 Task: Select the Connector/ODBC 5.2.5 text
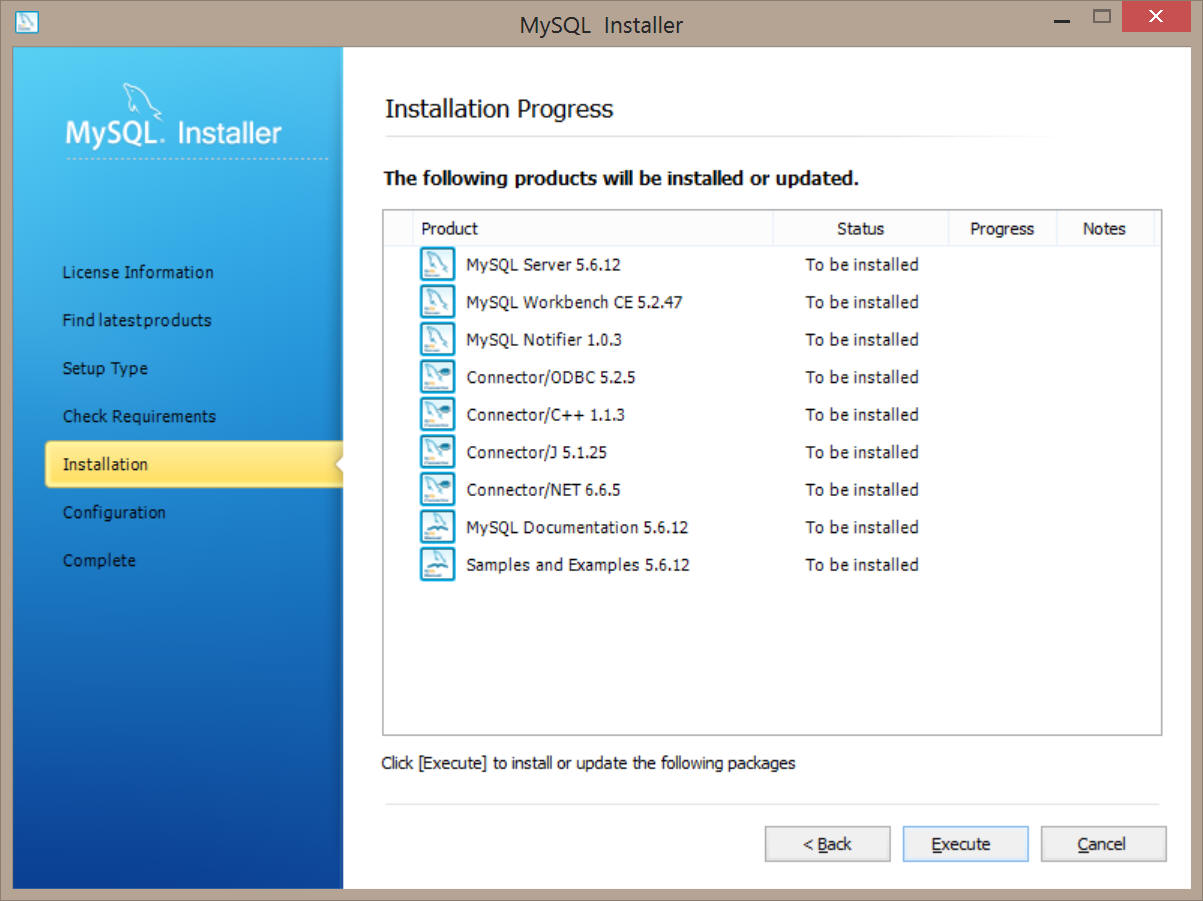[x=551, y=377]
